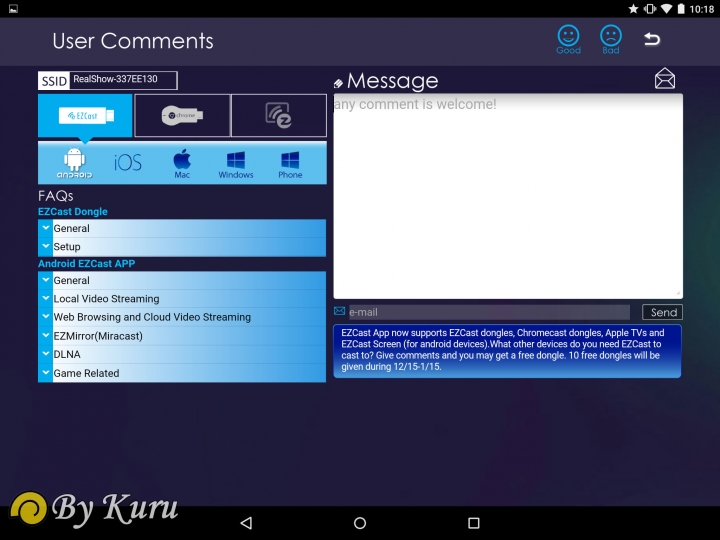Tap the star icon in status bar
Image resolution: width=720 pixels, height=540 pixels.
[x=633, y=9]
